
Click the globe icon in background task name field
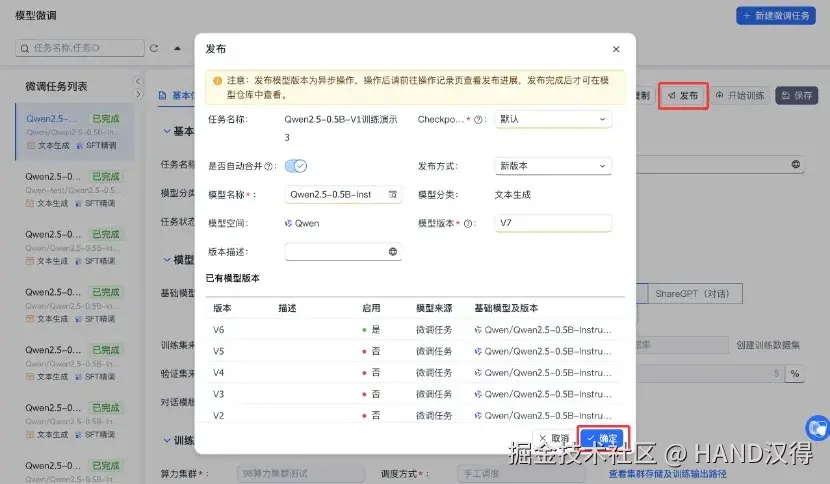pos(796,164)
